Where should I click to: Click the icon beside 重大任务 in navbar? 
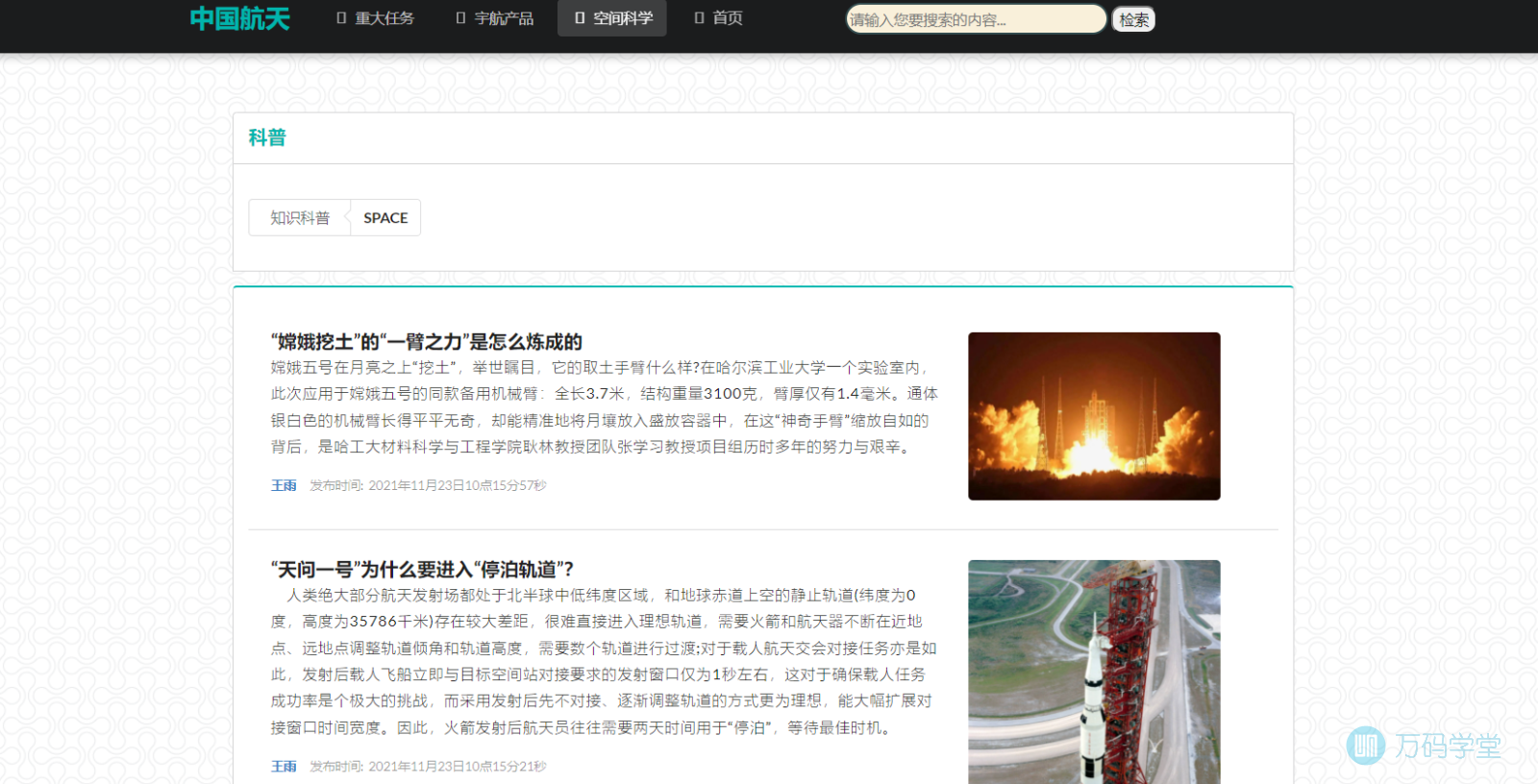341,18
